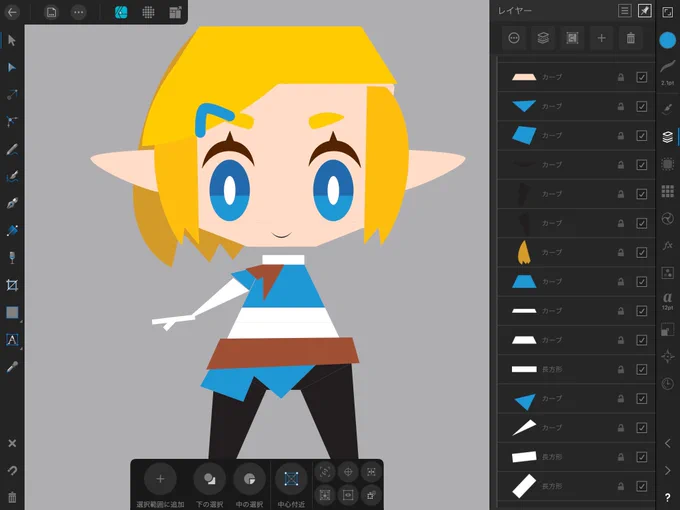
Task: Open the Text studio showing 12pt
Action: [x=667, y=301]
